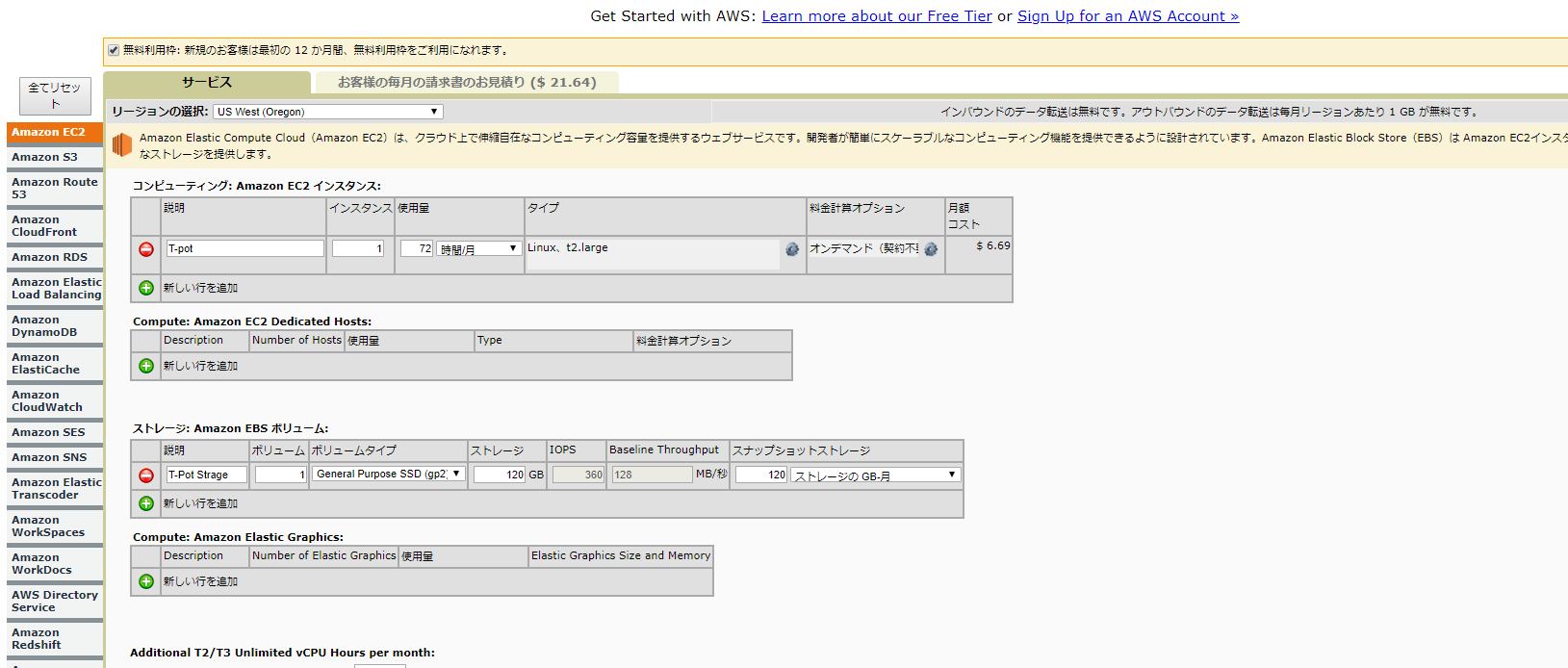Open the monthly bill estimate tab ($ 21.64)
Image resolution: width=1568 pixels, height=668 pixels.
point(467,83)
